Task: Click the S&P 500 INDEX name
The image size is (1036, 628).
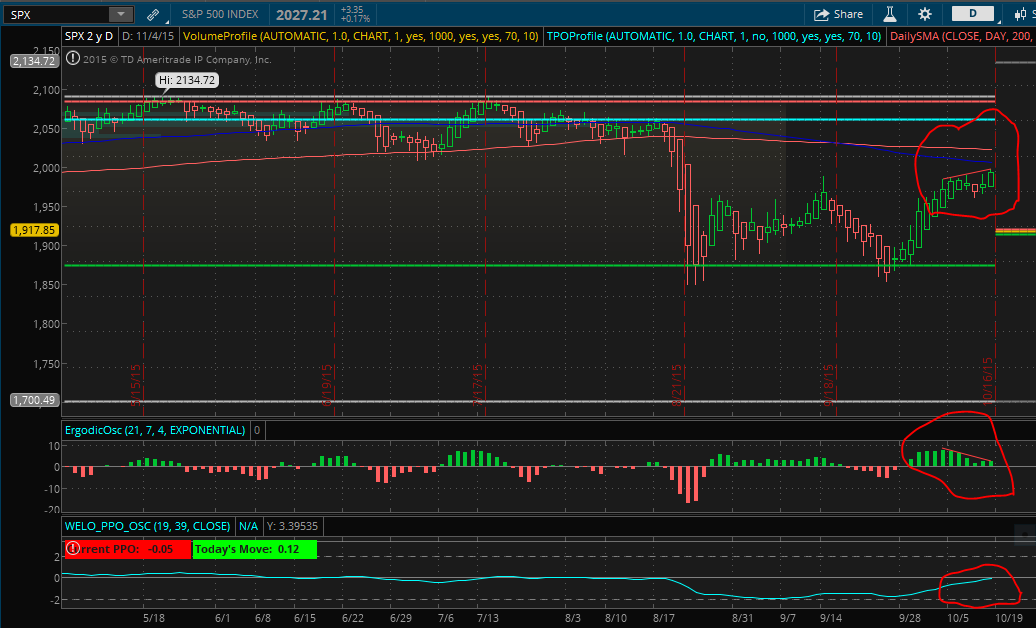Action: point(220,15)
